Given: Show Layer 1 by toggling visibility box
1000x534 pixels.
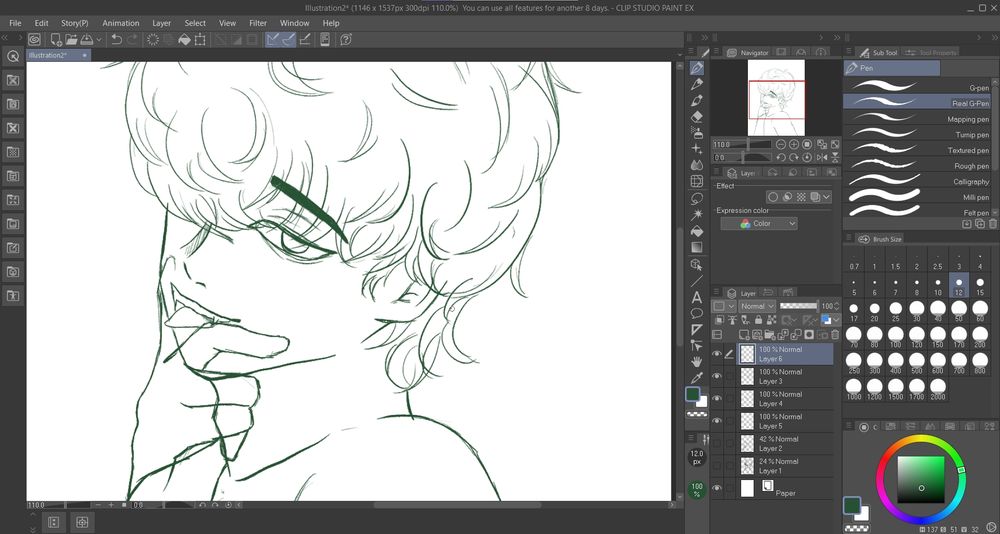Looking at the screenshot, I should point(717,466).
